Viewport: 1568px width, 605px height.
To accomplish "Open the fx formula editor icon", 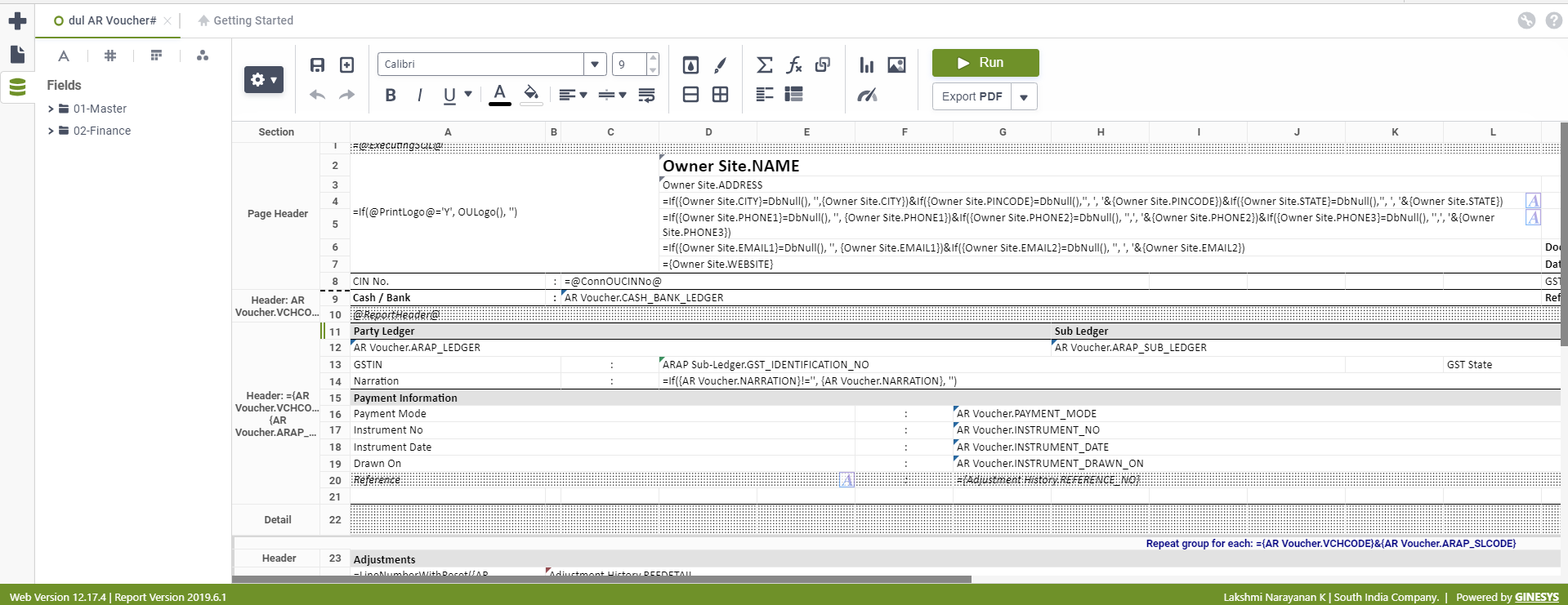I will (794, 65).
